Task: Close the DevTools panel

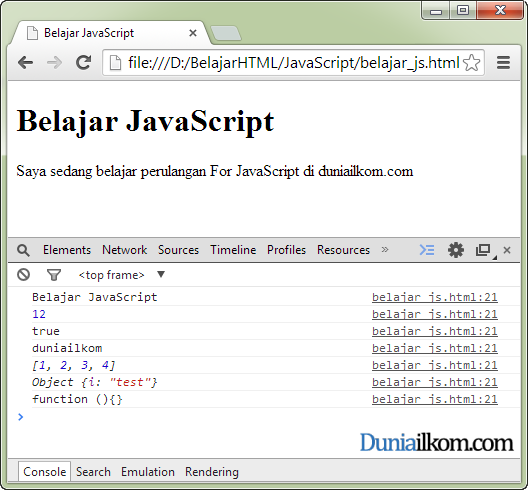Action: [x=507, y=250]
